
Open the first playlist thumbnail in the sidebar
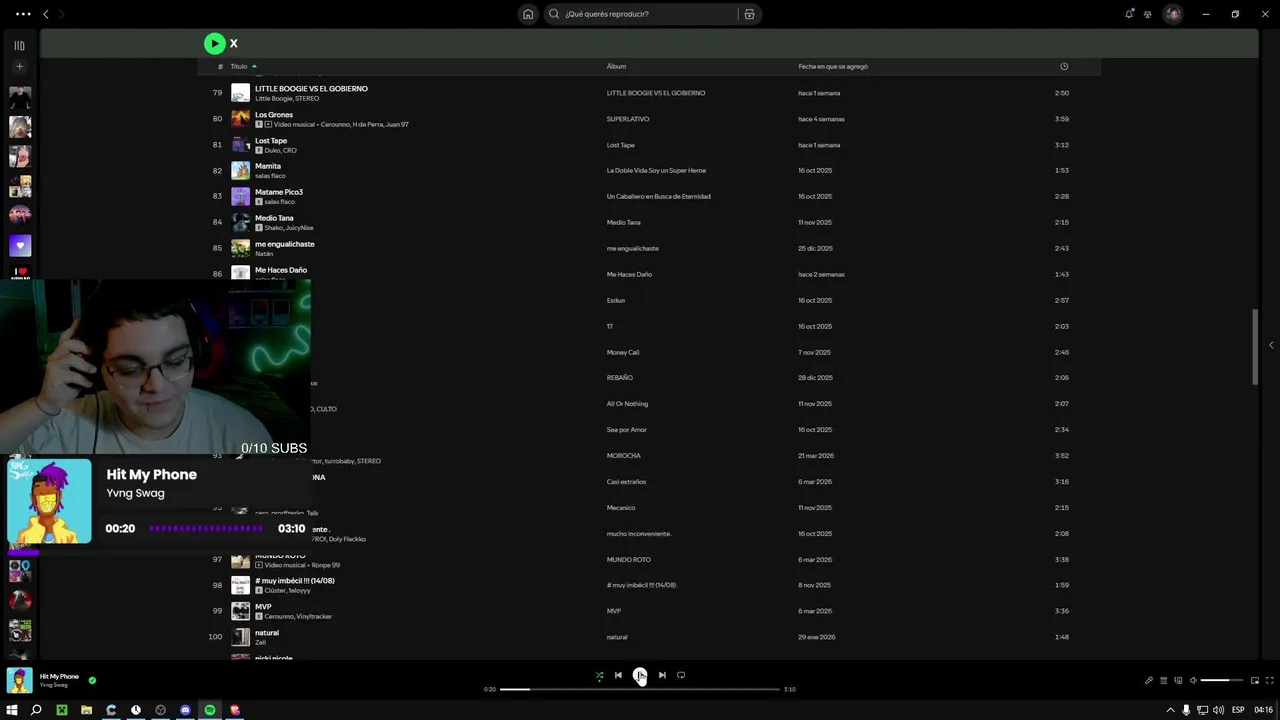point(20,98)
